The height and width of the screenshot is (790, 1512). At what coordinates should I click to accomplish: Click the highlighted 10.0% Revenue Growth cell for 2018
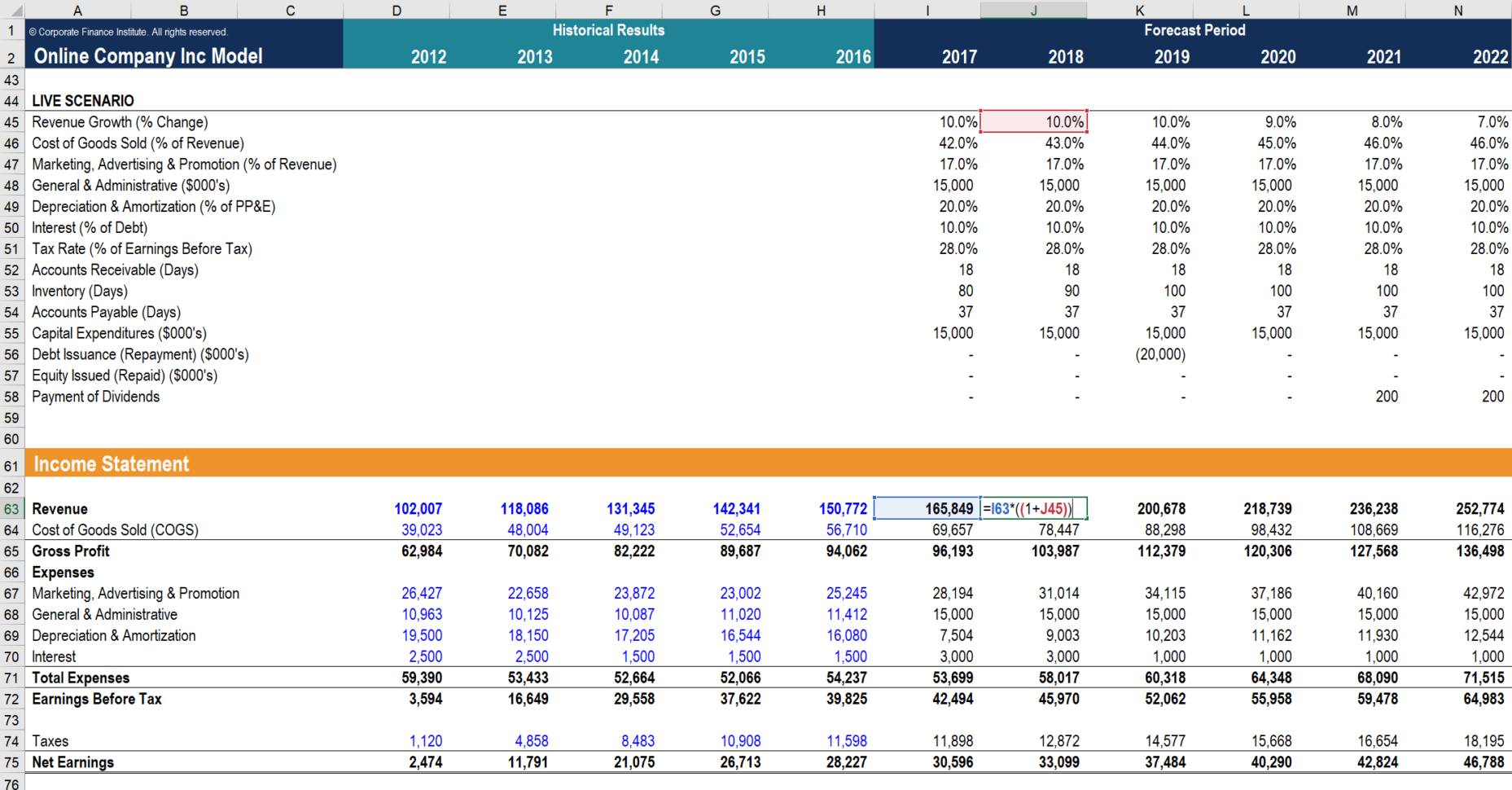1033,121
